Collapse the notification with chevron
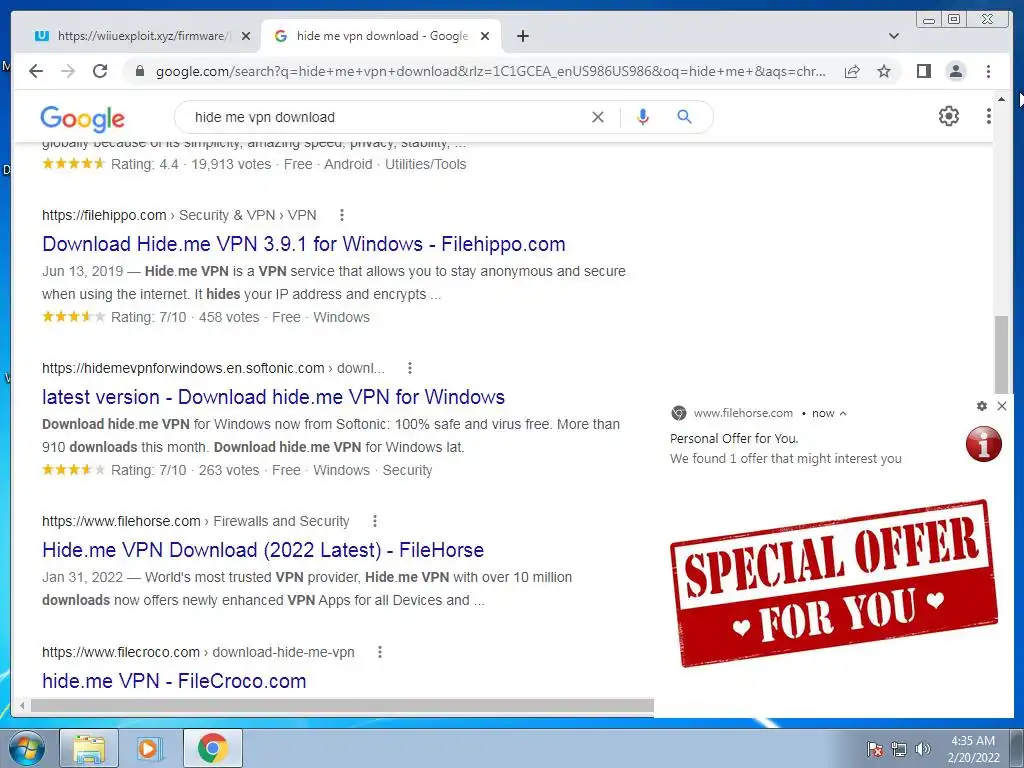Screen dimensions: 1024x768 pyautogui.click(x=843, y=413)
